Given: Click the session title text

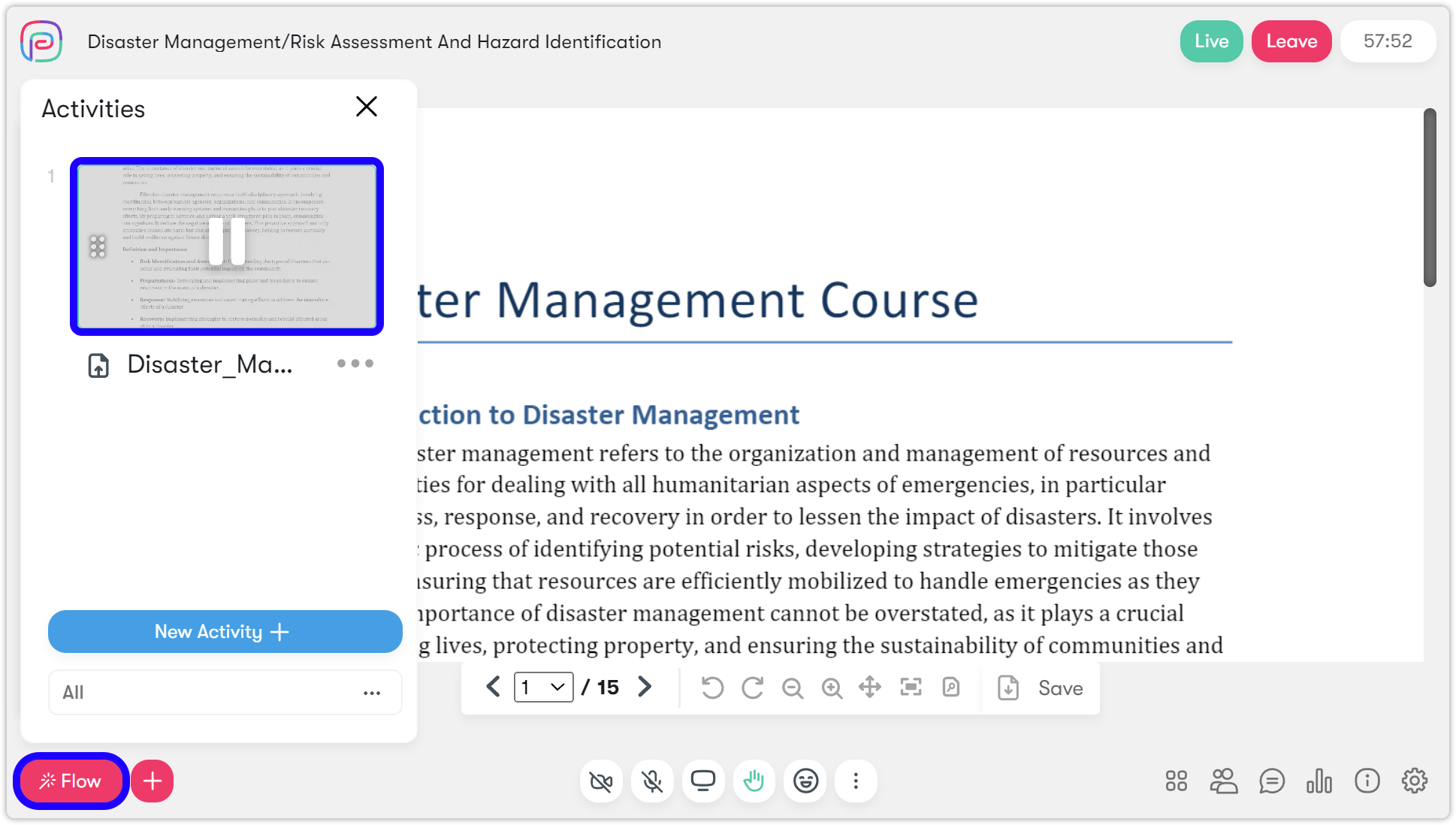Looking at the screenshot, I should click(x=374, y=42).
